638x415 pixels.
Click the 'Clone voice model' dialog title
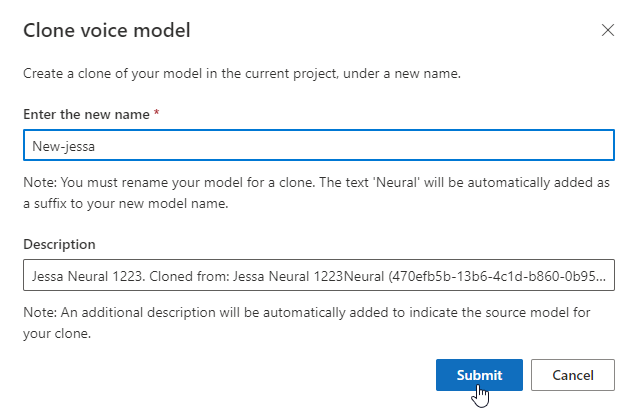pos(107,31)
